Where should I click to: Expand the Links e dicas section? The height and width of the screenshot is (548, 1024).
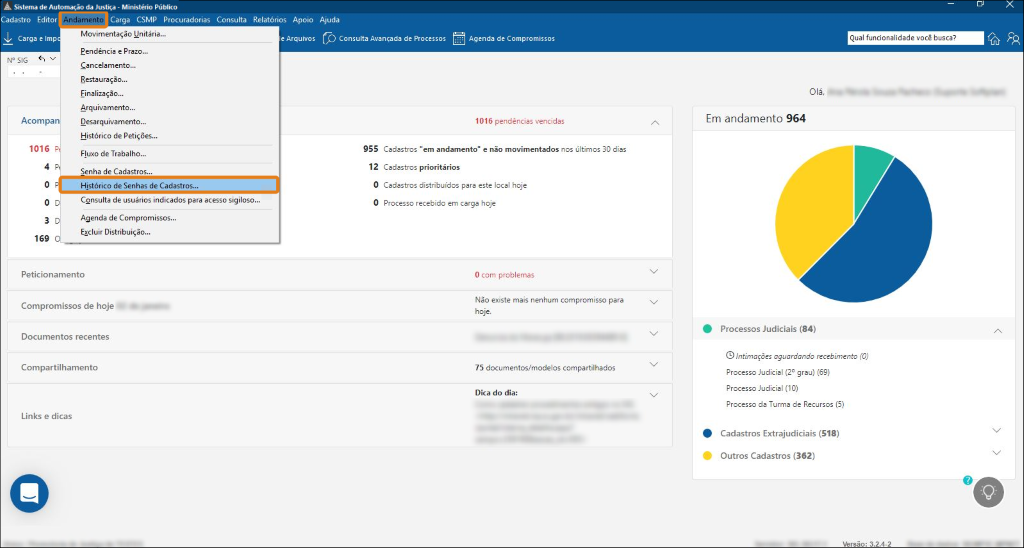click(x=654, y=395)
